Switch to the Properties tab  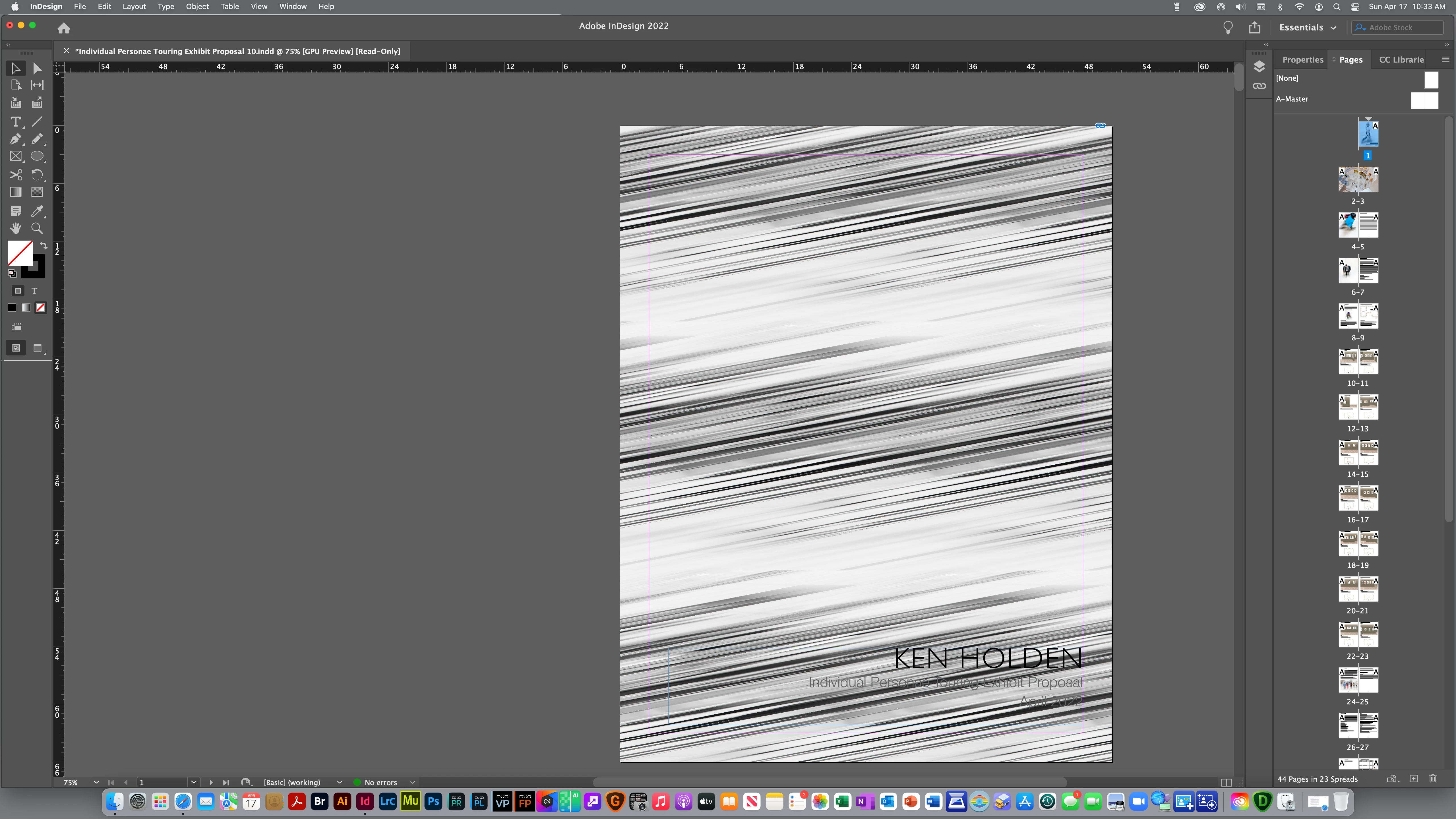click(x=1302, y=59)
